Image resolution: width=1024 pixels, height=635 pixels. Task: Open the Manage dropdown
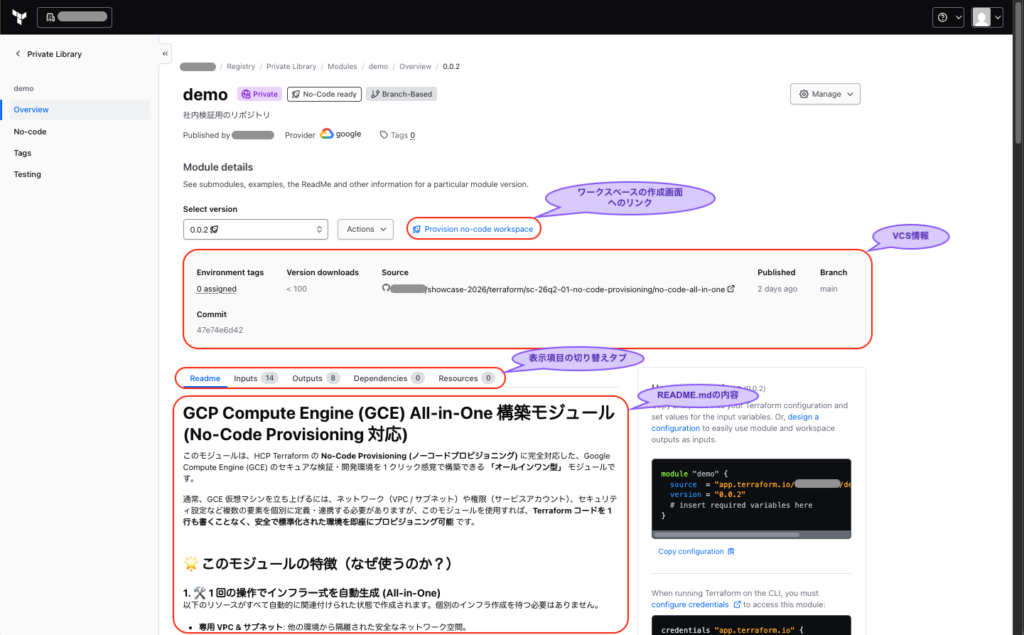pyautogui.click(x=825, y=94)
